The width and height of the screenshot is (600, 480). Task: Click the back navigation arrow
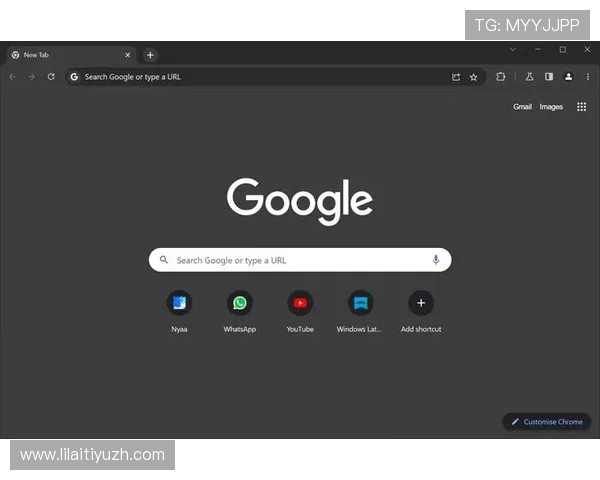(12, 77)
